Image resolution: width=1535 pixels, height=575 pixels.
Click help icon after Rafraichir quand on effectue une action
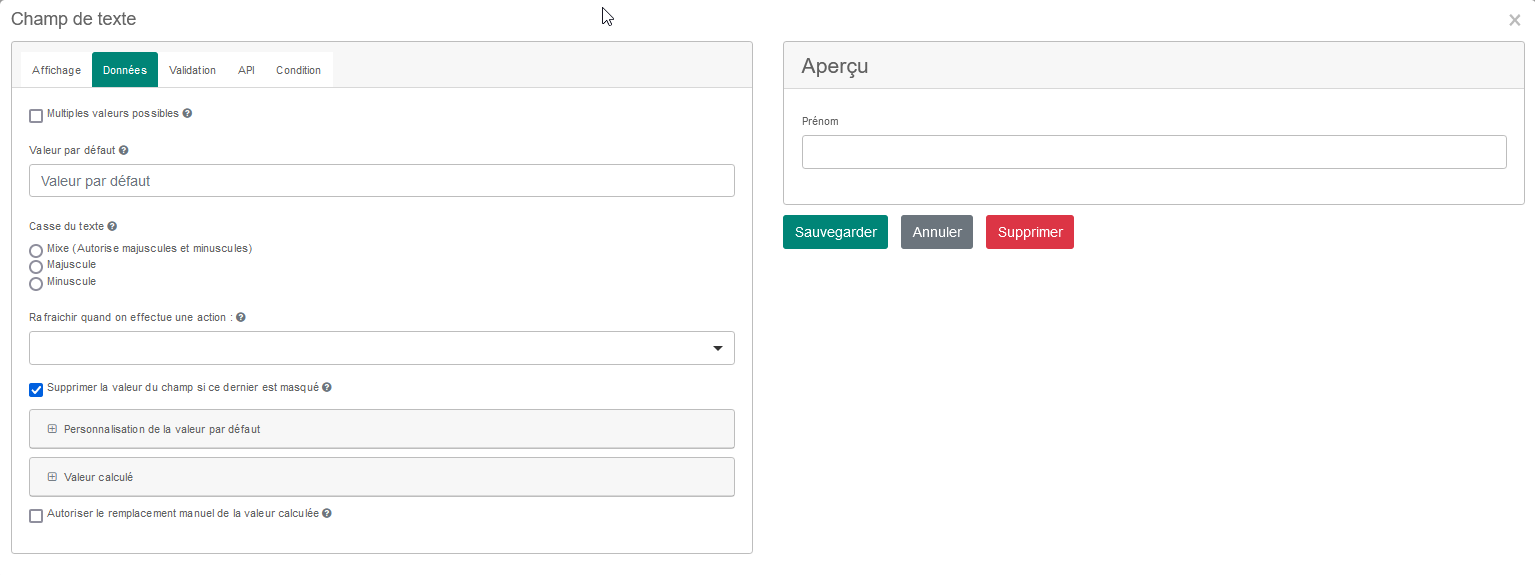[240, 317]
